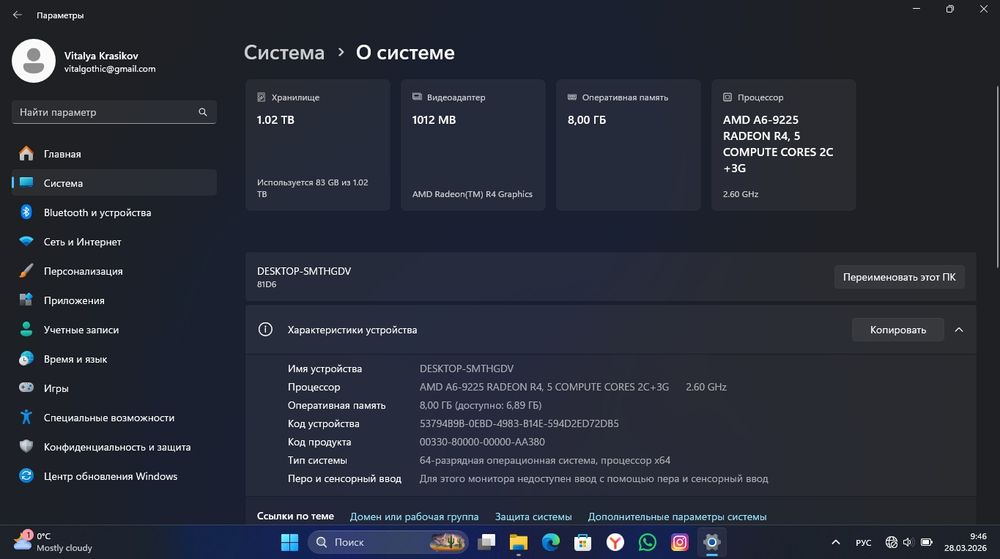The height and width of the screenshot is (559, 1000).
Task: Open Конфиденциальность и защита settings
Action: coord(114,447)
